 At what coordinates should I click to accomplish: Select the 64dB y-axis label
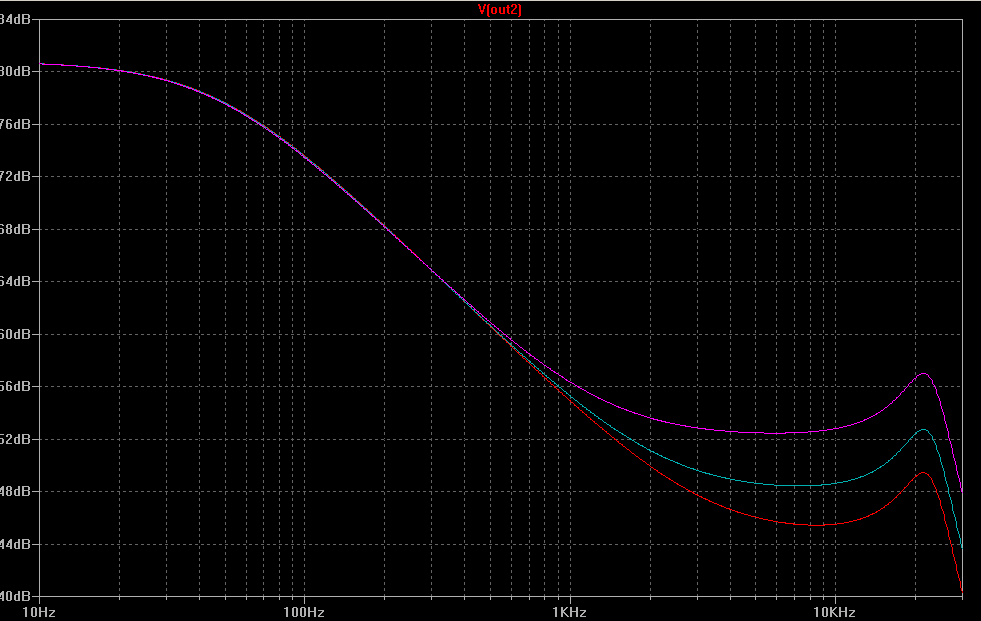19,281
